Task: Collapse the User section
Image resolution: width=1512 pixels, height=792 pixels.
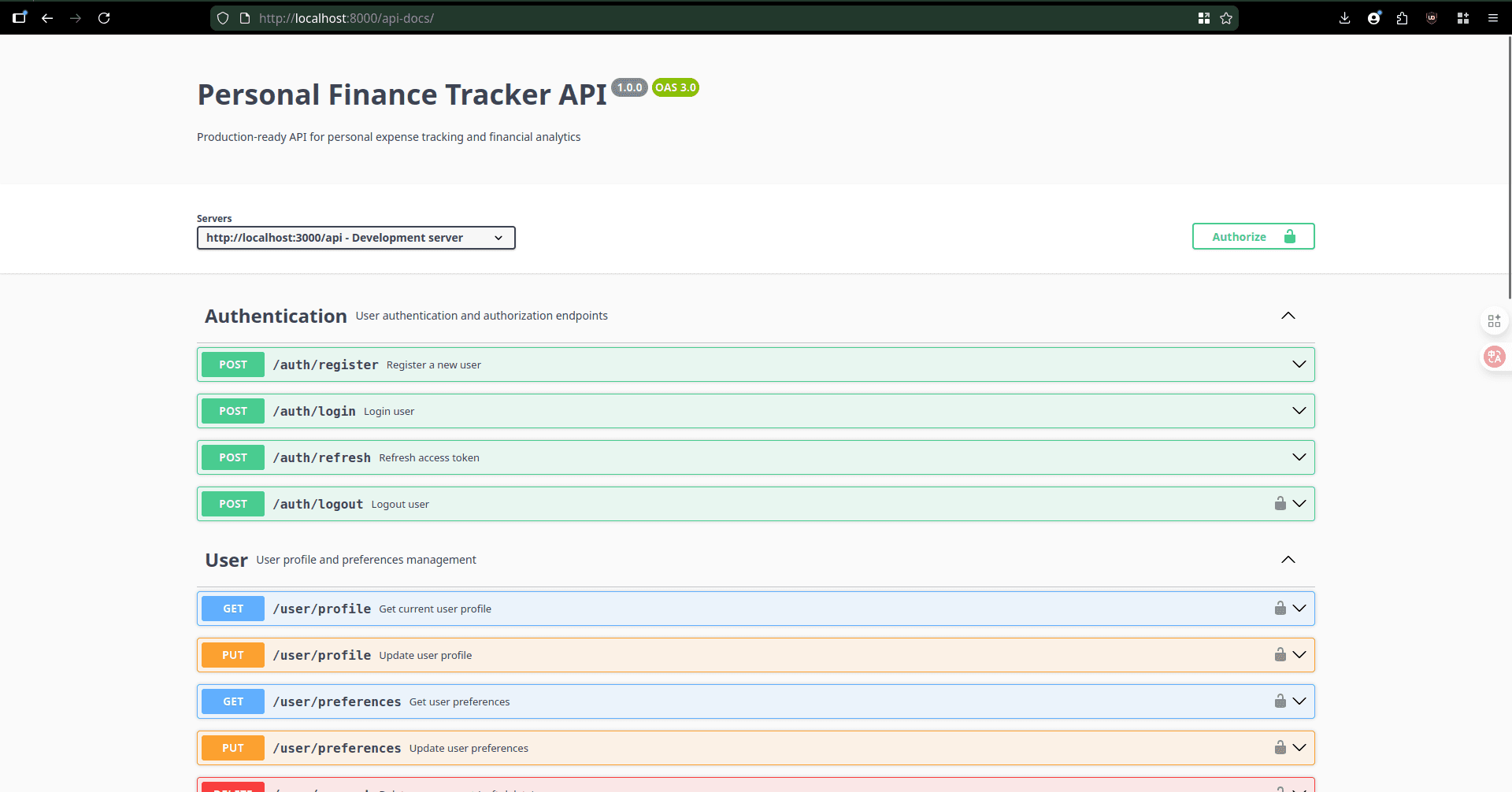Action: coord(1288,560)
